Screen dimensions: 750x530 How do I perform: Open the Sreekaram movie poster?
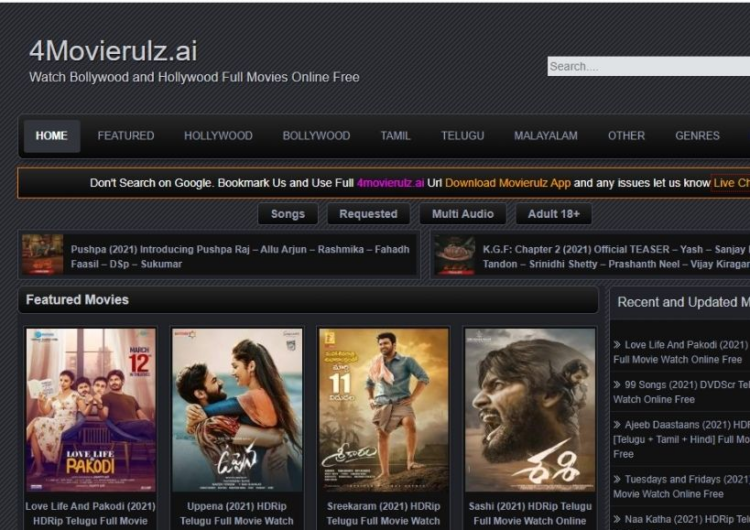[x=384, y=410]
